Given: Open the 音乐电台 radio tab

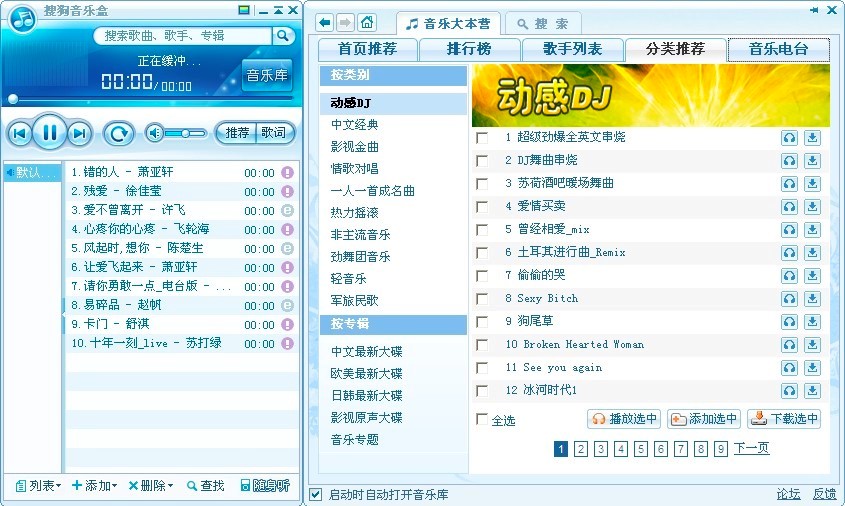Looking at the screenshot, I should 779,49.
